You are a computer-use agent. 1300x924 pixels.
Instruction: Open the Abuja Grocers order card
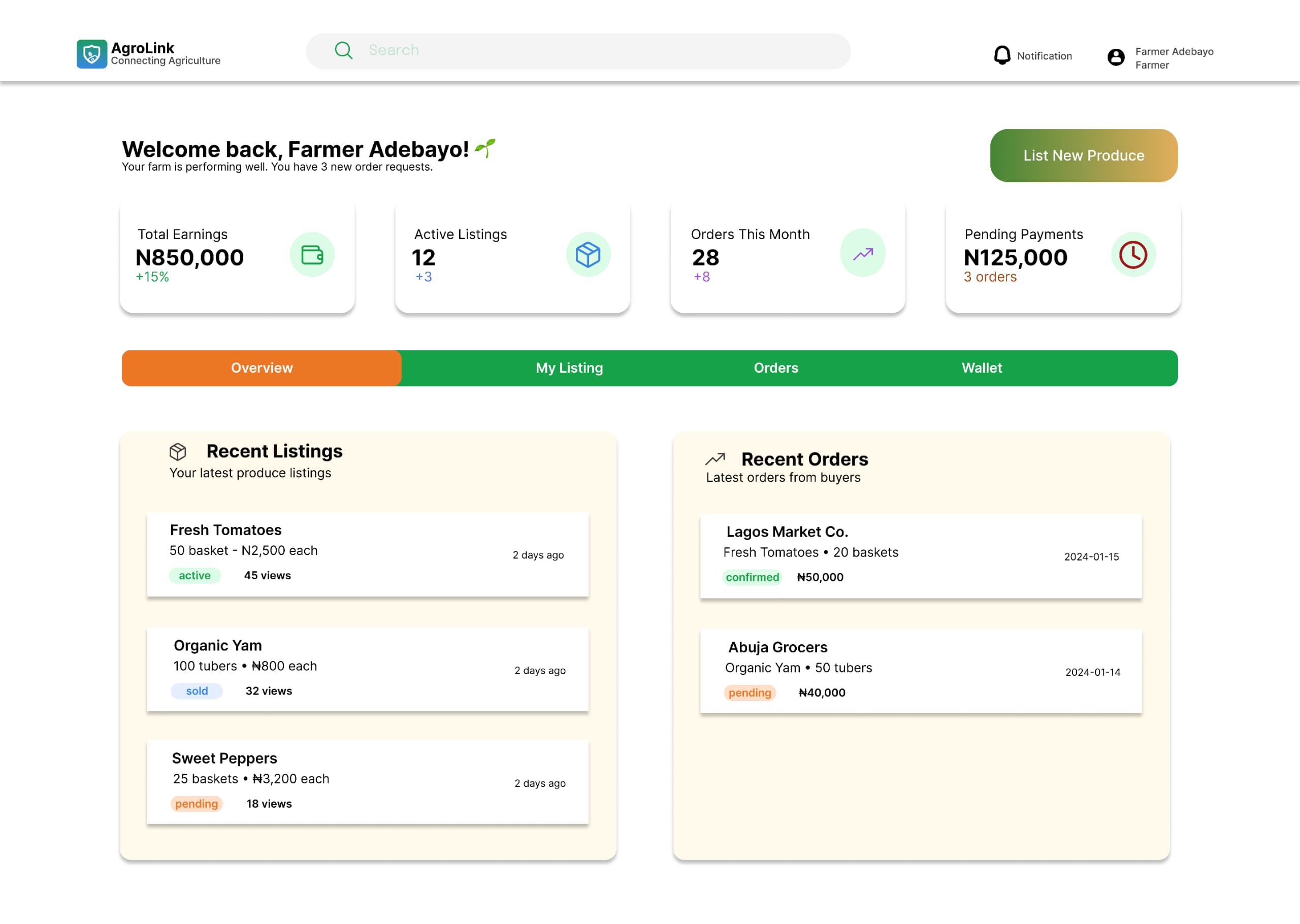tap(921, 670)
